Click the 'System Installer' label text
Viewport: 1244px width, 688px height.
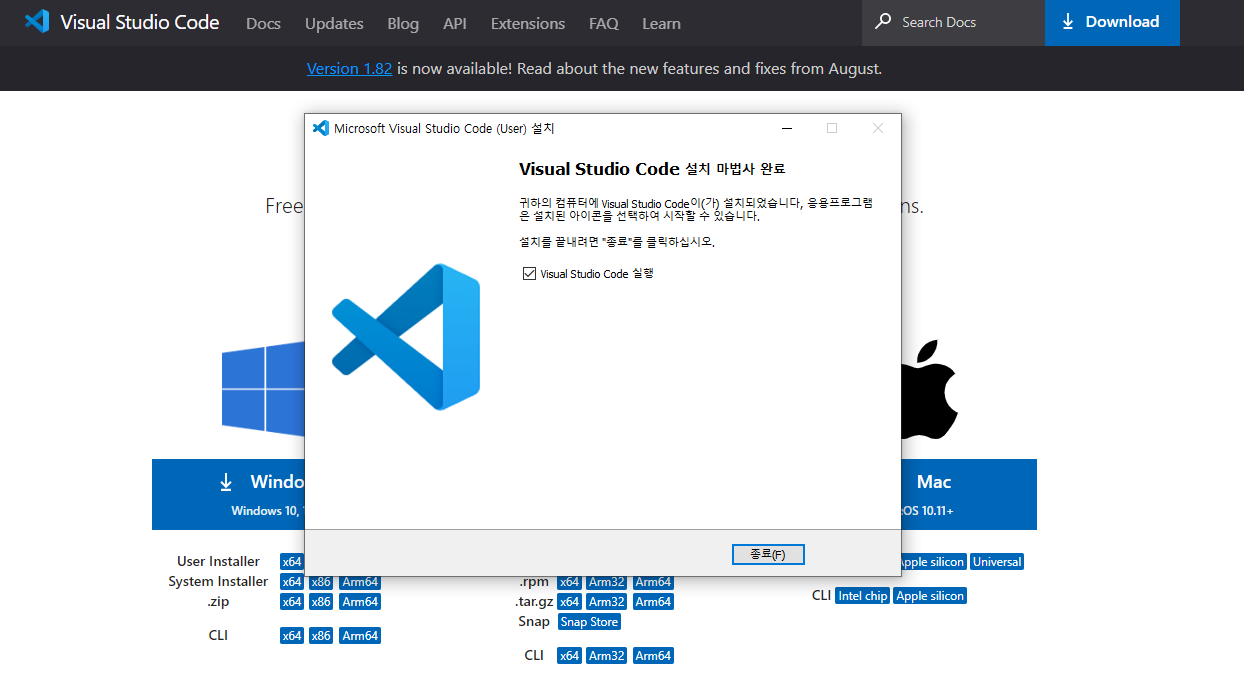tap(218, 581)
